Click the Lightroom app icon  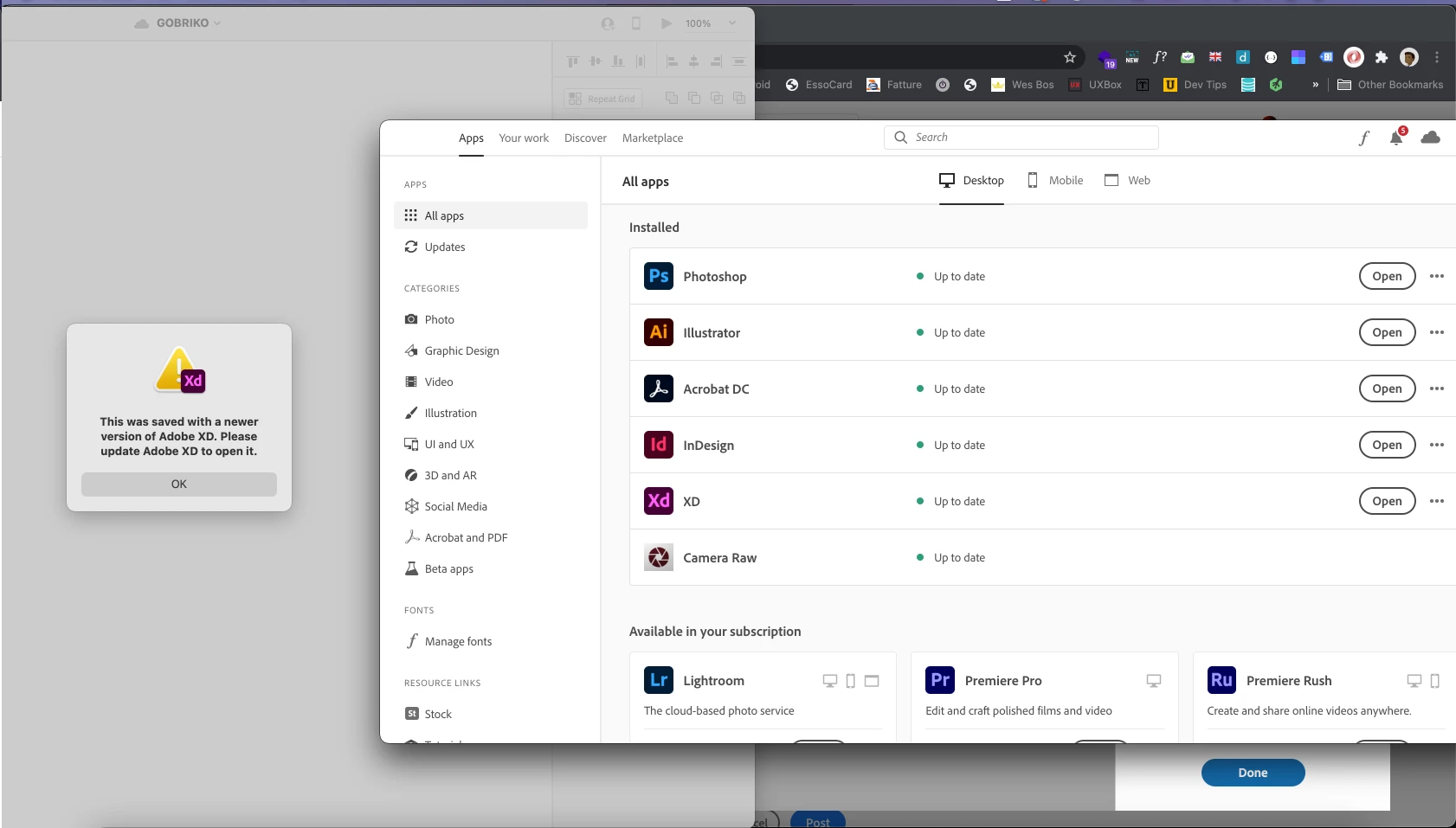(x=659, y=680)
